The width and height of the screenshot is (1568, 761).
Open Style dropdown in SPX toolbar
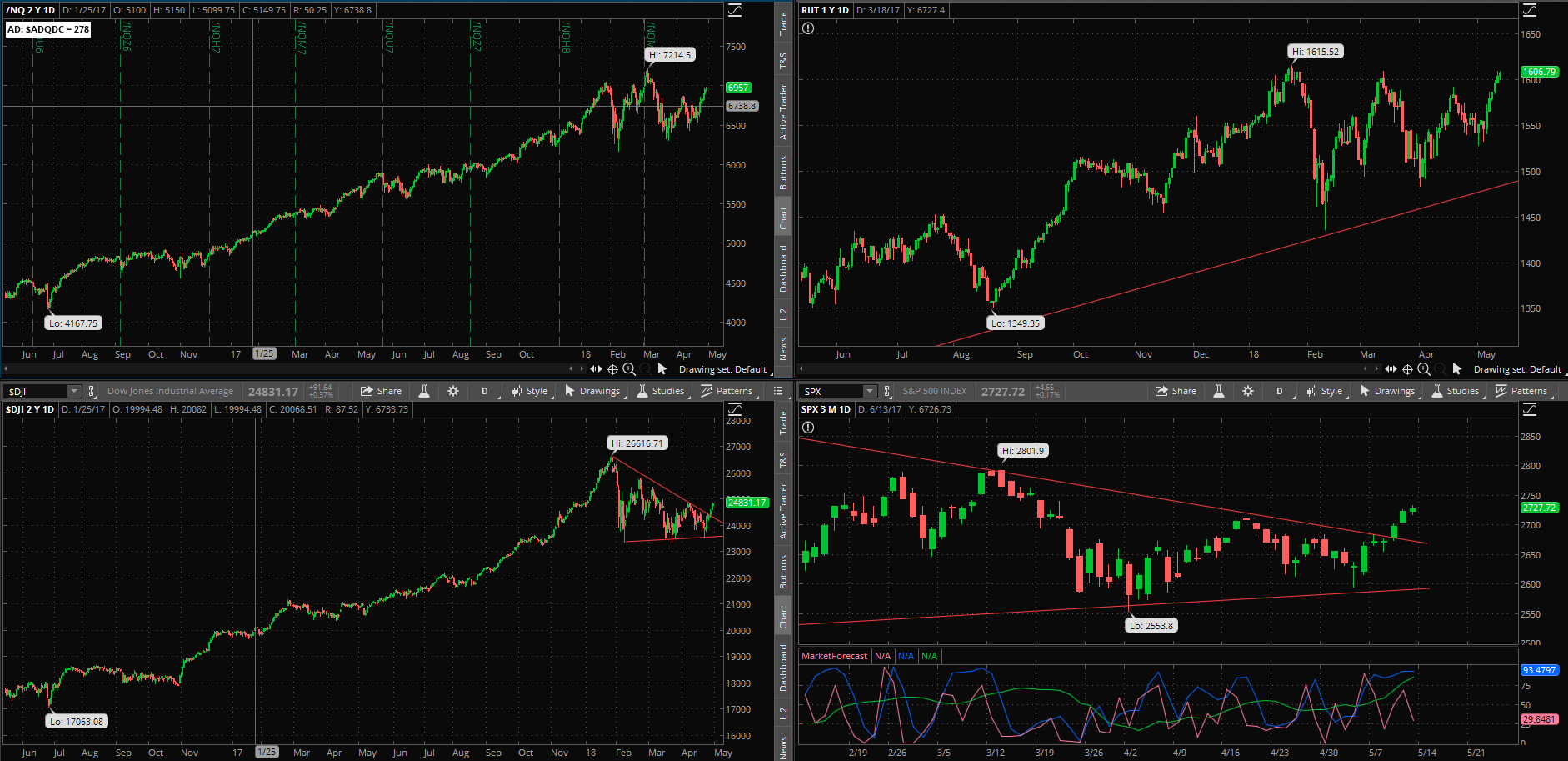[x=1325, y=391]
